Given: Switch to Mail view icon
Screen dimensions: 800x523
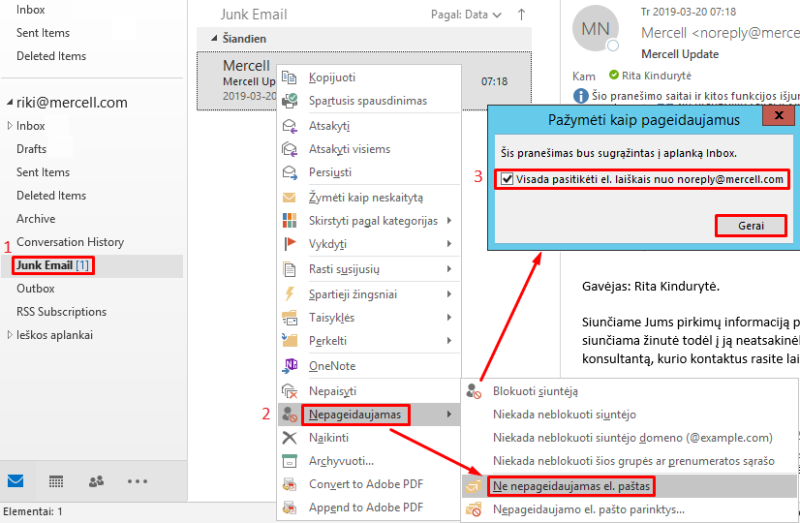Looking at the screenshot, I should point(15,481).
